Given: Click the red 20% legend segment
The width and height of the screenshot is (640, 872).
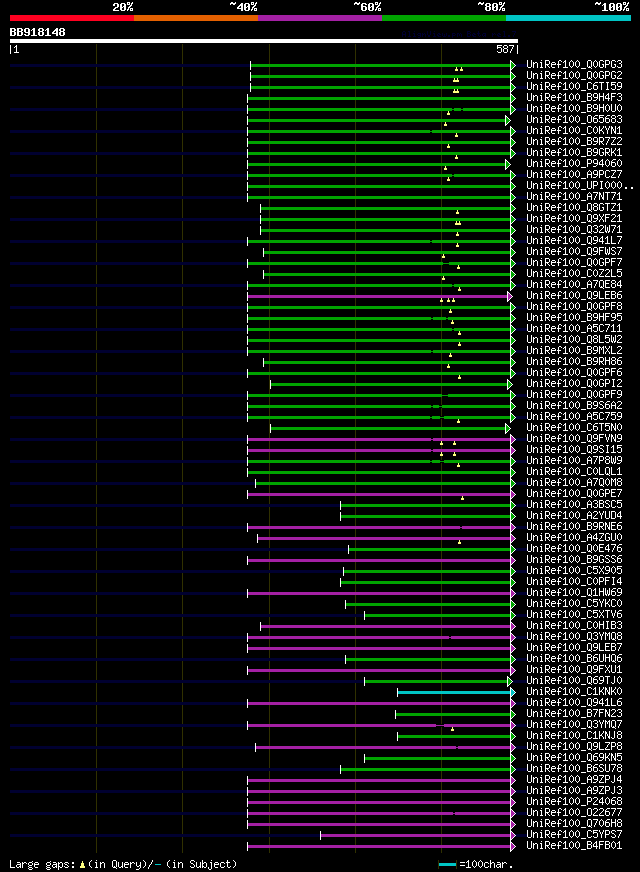Looking at the screenshot, I should tap(72, 18).
